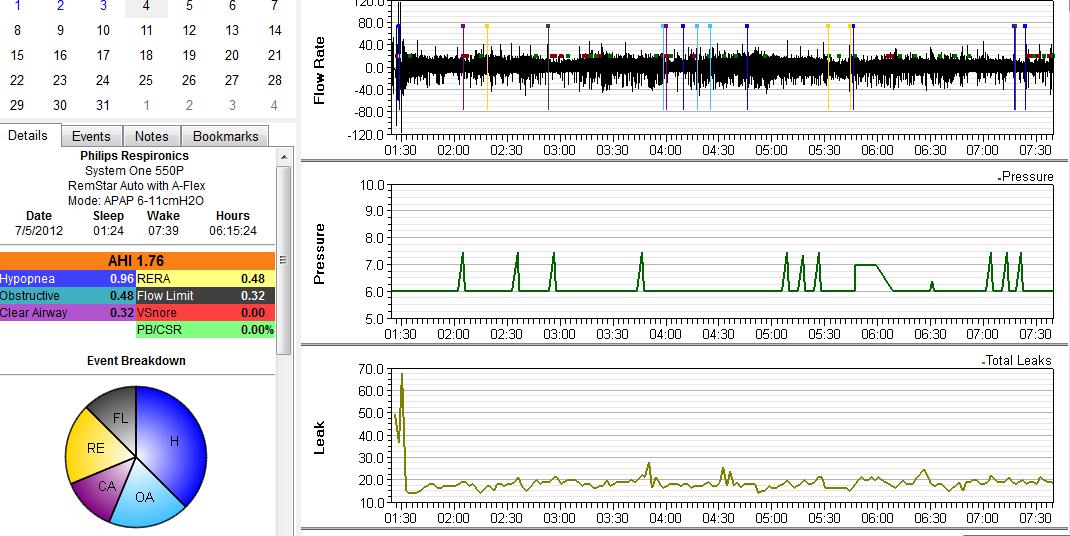Click the Flow Rate axis title

[x=319, y=70]
